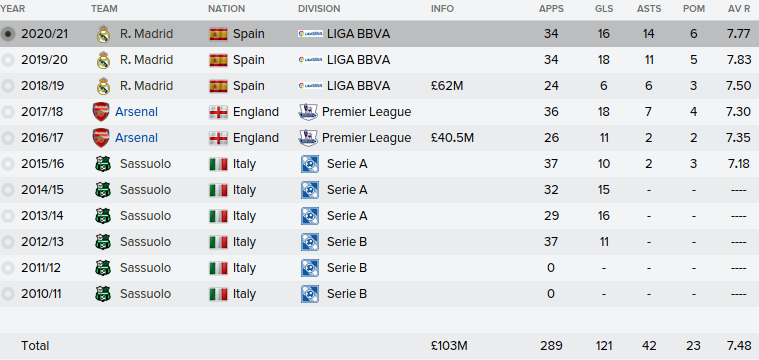The height and width of the screenshot is (360, 759).
Task: Sort the table by YEAR column header
Action: (x=13, y=9)
